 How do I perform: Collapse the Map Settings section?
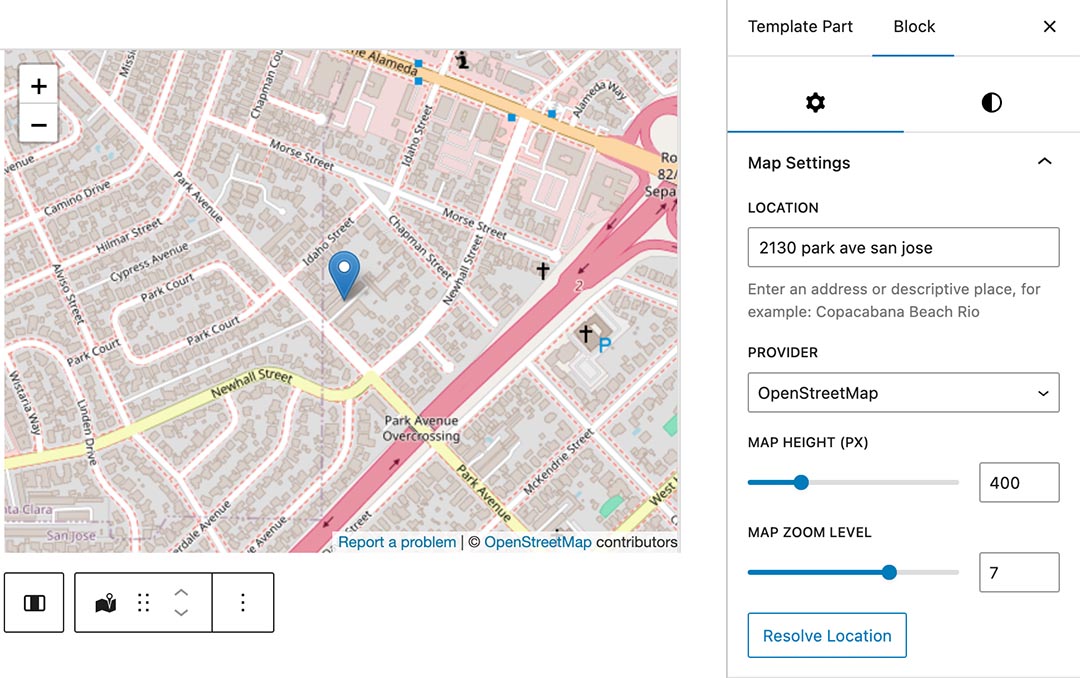(1045, 161)
